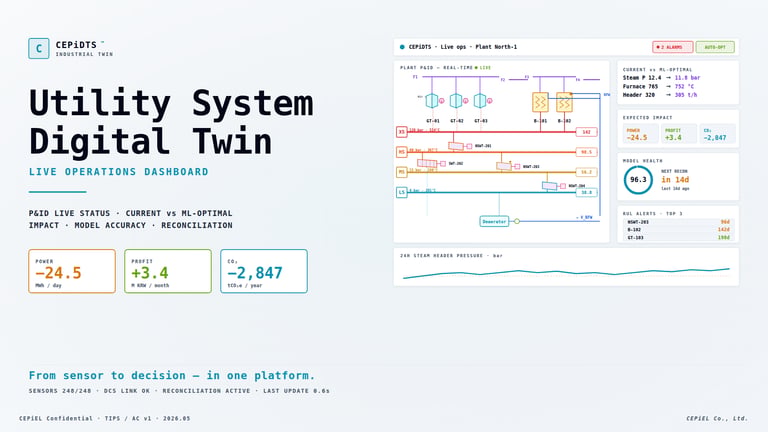Select the GT-03 gas turbine symbol

(480, 101)
